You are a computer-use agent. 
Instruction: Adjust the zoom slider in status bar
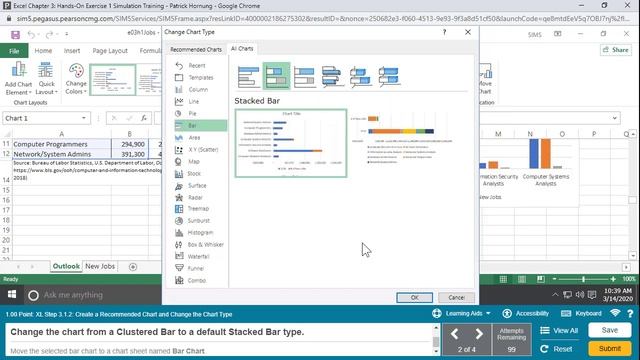[583, 279]
